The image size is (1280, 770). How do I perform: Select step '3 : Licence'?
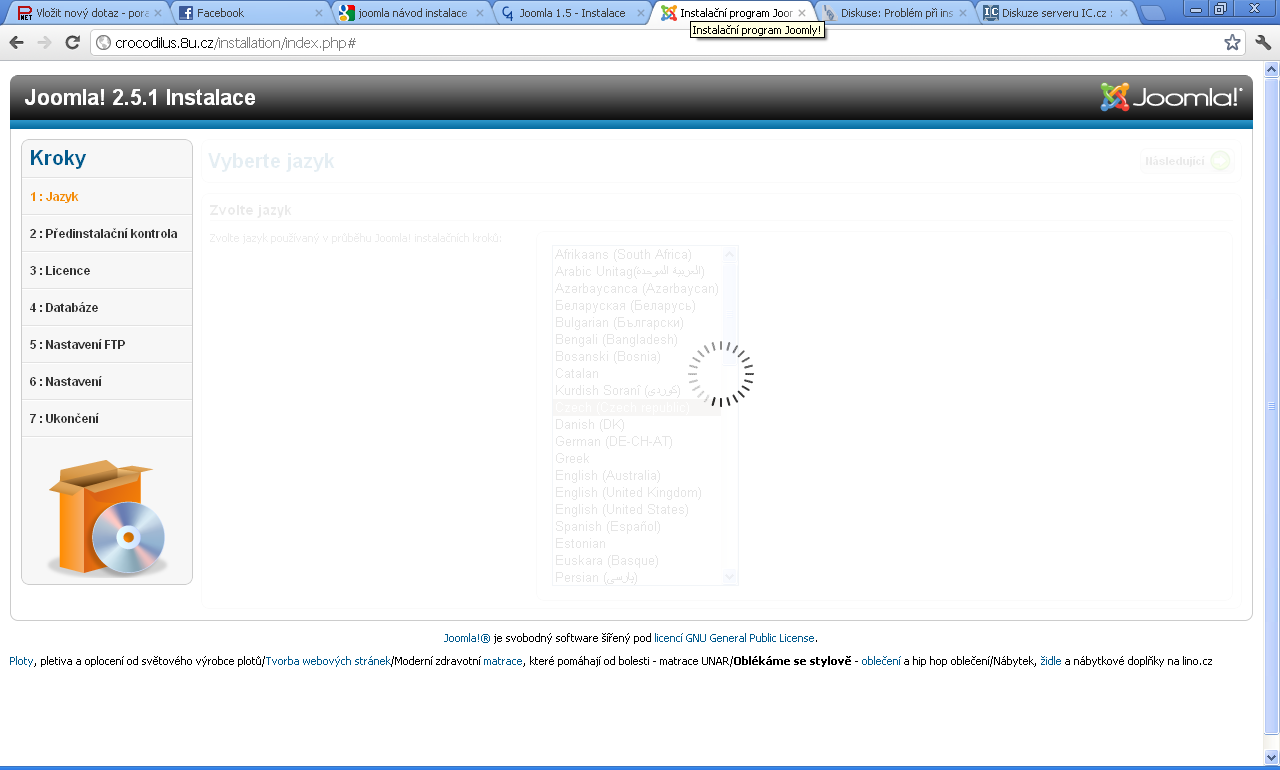click(107, 271)
